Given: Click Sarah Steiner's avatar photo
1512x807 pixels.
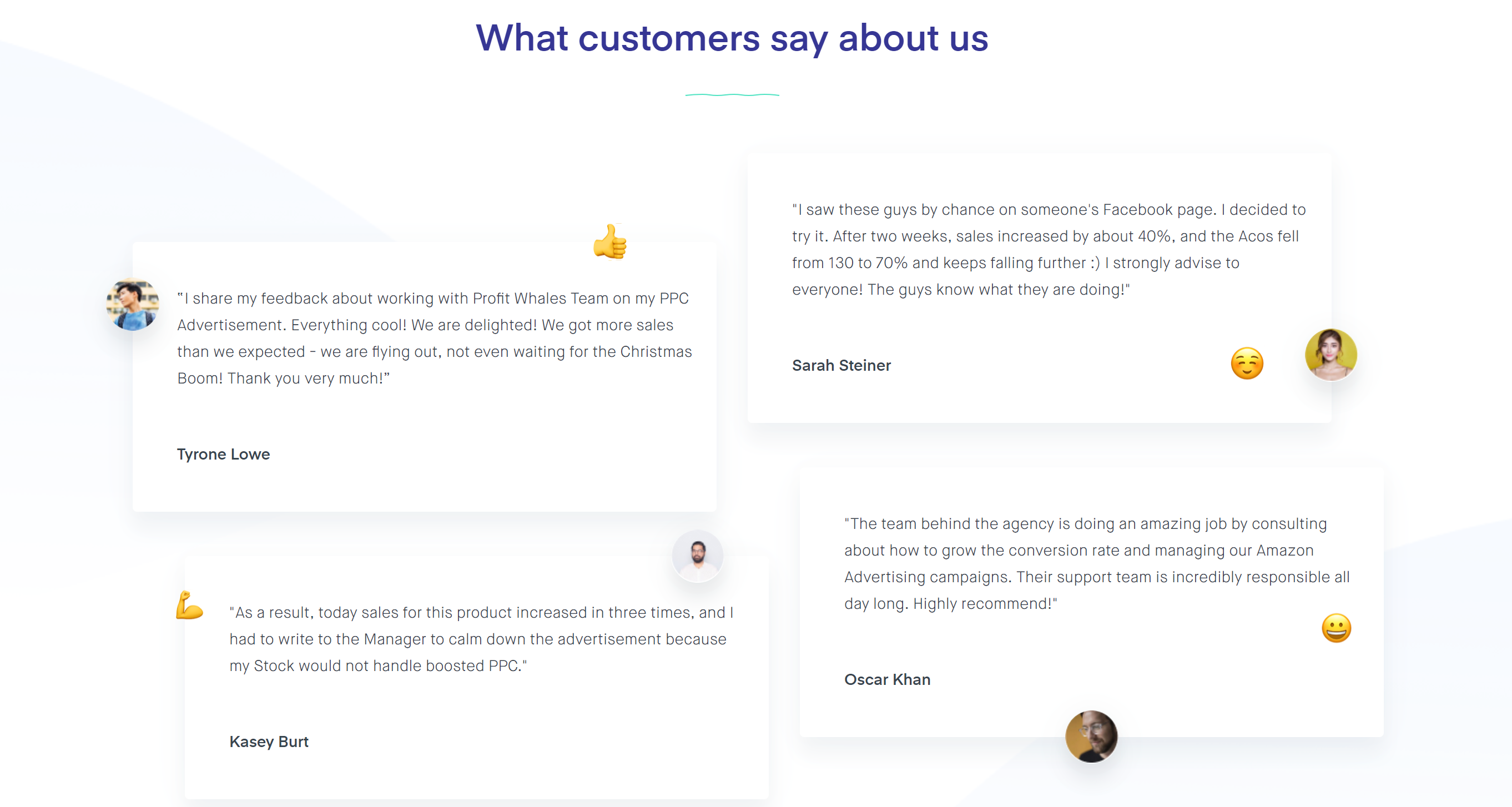Looking at the screenshot, I should (x=1330, y=355).
